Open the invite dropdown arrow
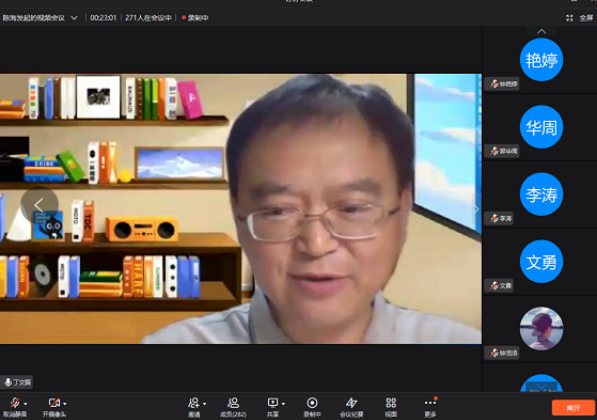Image resolution: width=597 pixels, height=420 pixels. pyautogui.click(x=205, y=404)
